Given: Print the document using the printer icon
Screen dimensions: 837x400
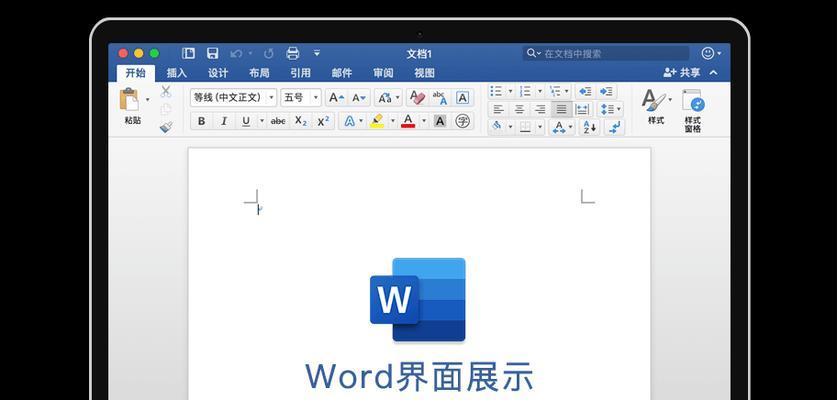Looking at the screenshot, I should click(293, 53).
